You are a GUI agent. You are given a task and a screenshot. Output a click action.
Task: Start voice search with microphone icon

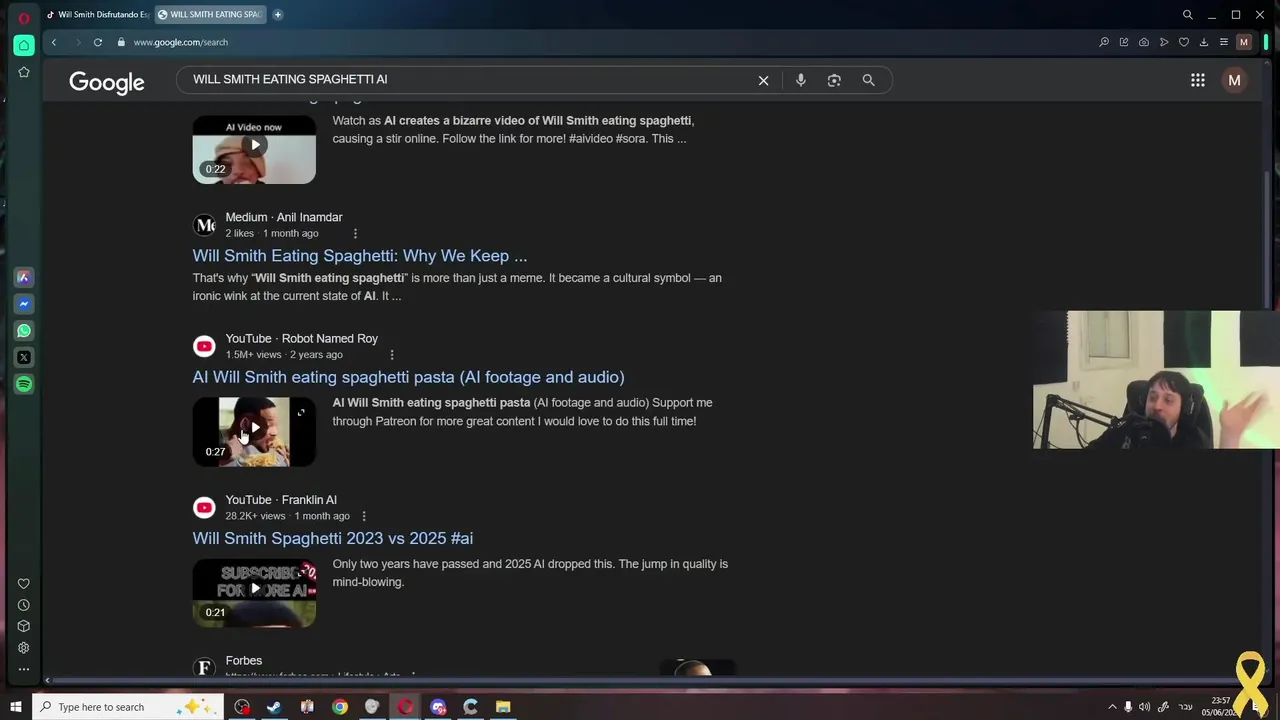[x=801, y=80]
